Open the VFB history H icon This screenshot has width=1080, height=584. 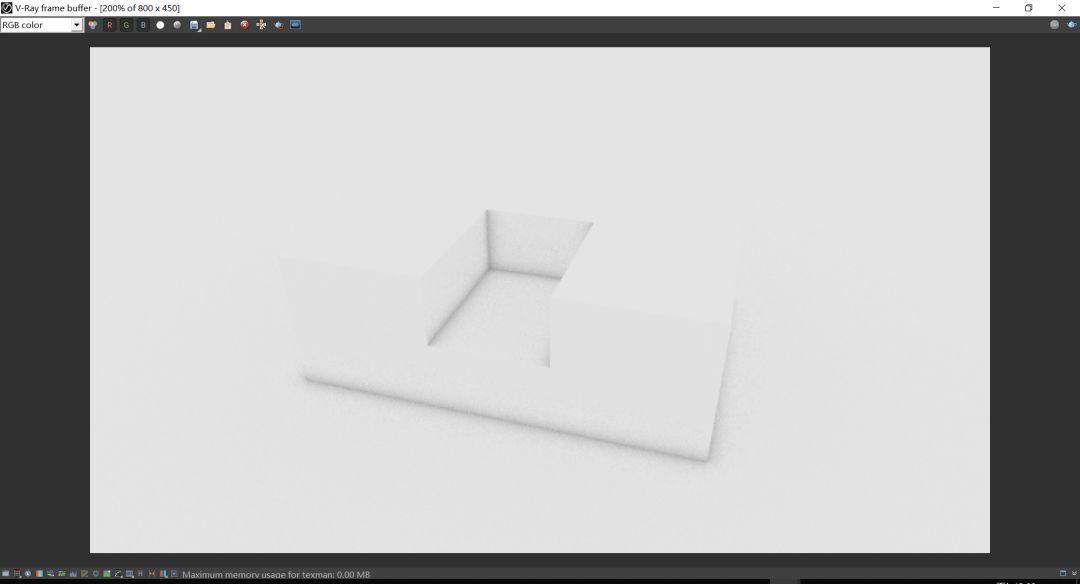click(x=140, y=574)
